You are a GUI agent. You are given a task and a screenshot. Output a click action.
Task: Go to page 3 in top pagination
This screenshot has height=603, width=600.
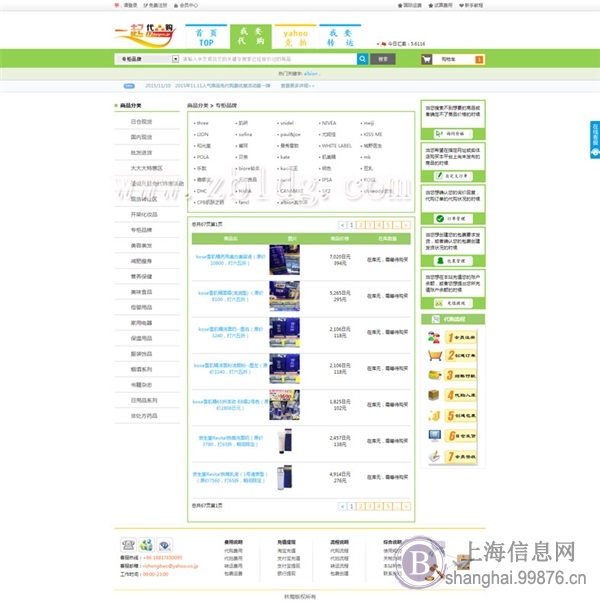tap(369, 225)
